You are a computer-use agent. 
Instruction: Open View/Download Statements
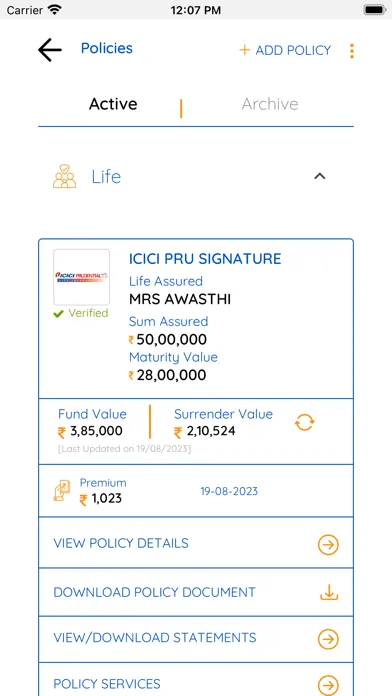196,638
